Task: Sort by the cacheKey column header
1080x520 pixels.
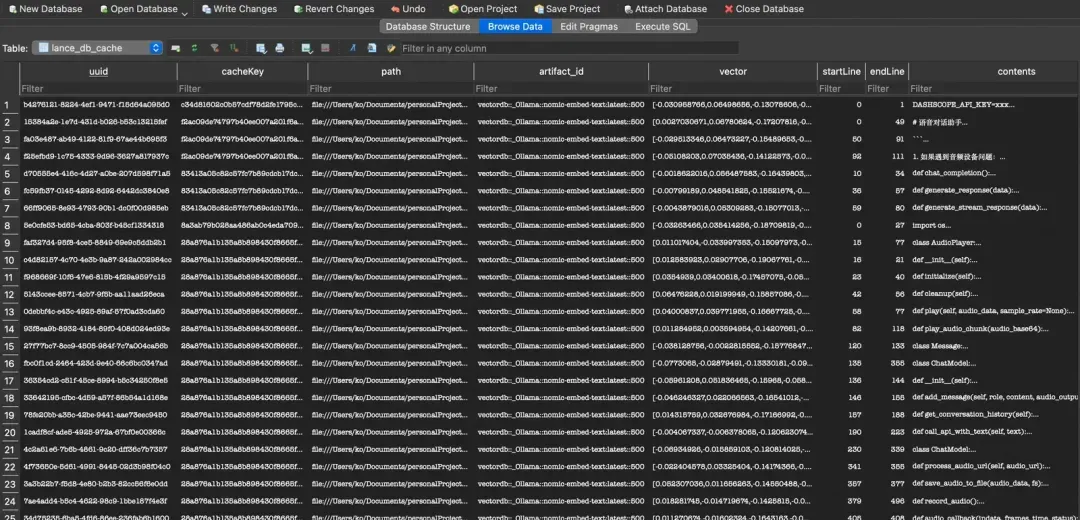Action: [x=242, y=72]
